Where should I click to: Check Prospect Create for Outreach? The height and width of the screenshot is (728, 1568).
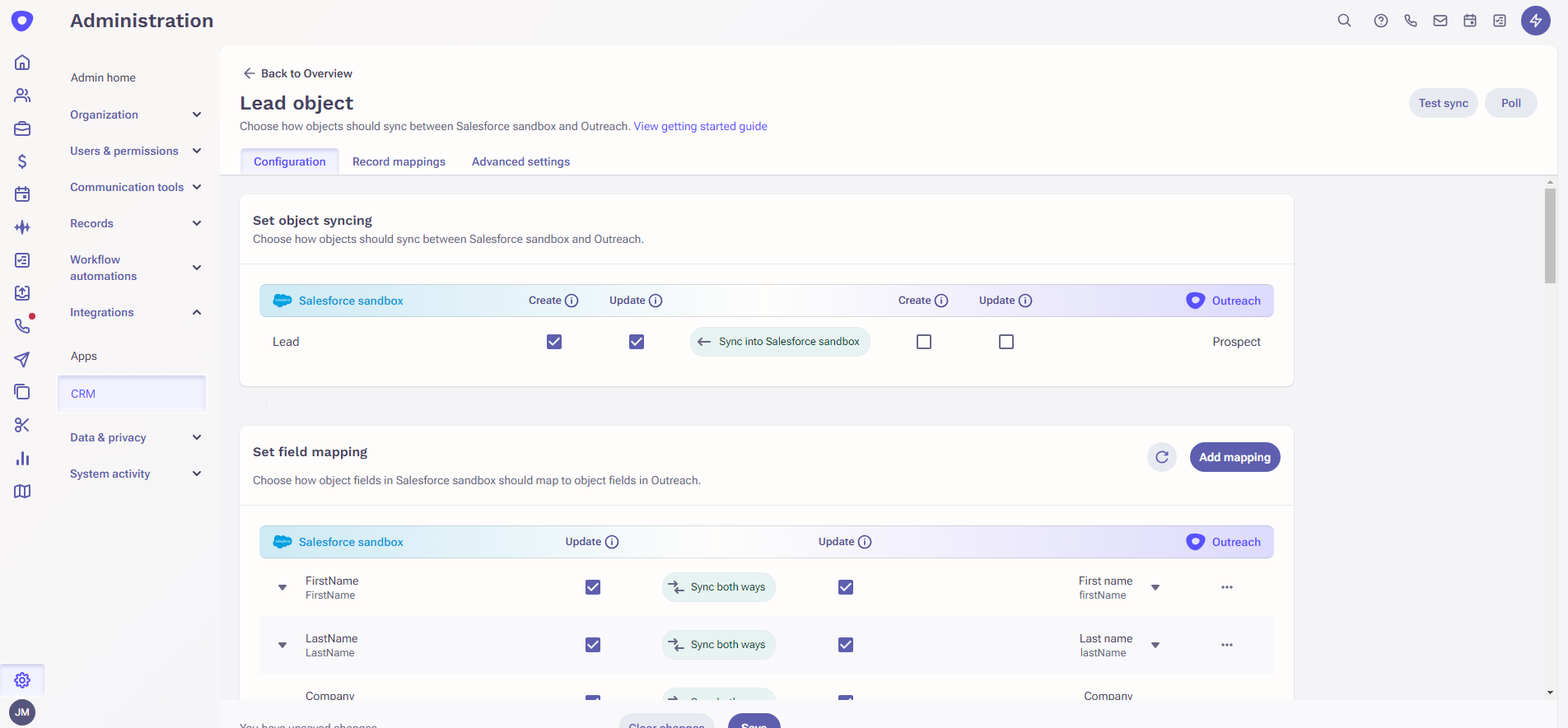pyautogui.click(x=924, y=342)
